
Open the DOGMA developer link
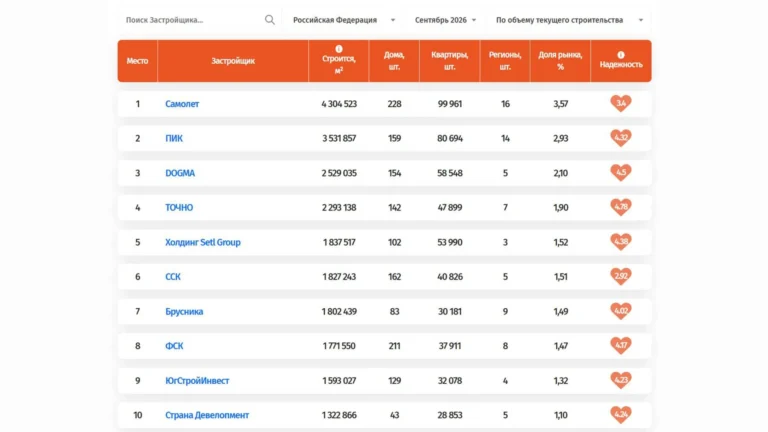click(180, 173)
